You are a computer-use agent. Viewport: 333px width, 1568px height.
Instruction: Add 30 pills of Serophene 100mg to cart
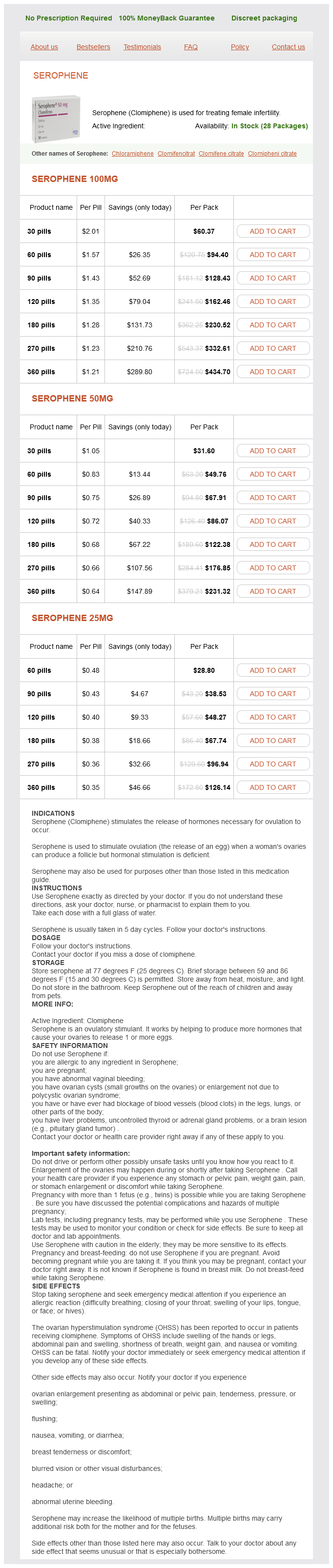click(x=273, y=231)
